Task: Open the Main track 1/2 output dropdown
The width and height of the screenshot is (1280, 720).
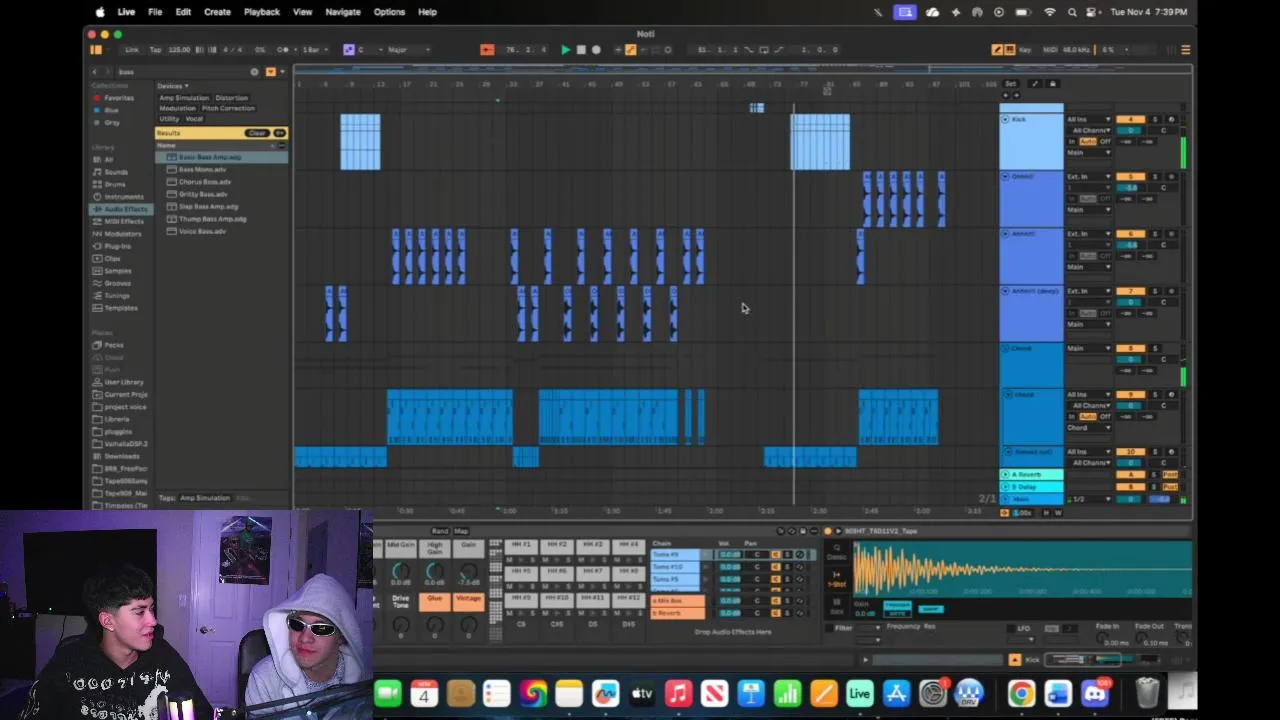Action: [x=1088, y=499]
